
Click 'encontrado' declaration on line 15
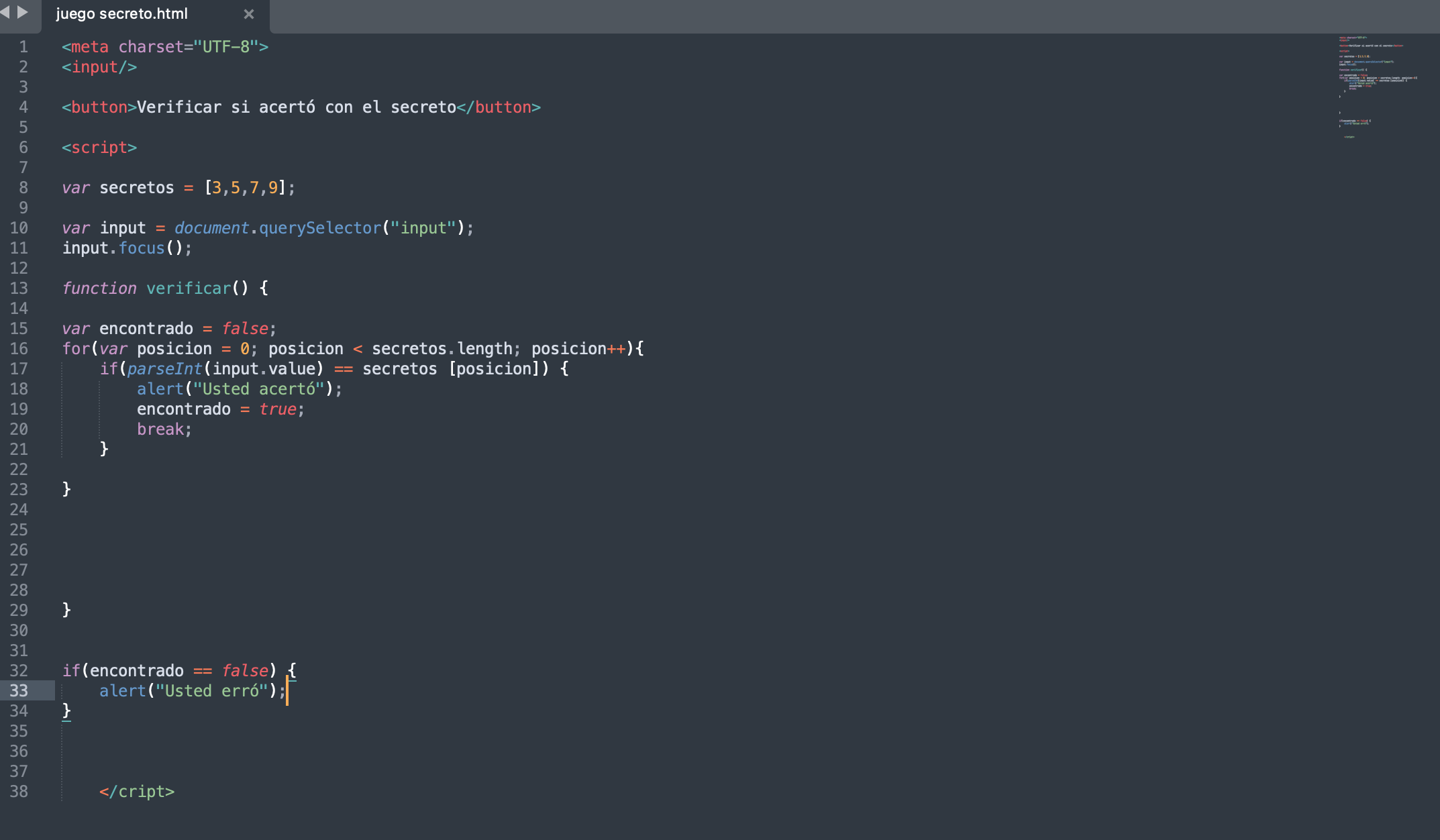coord(146,329)
